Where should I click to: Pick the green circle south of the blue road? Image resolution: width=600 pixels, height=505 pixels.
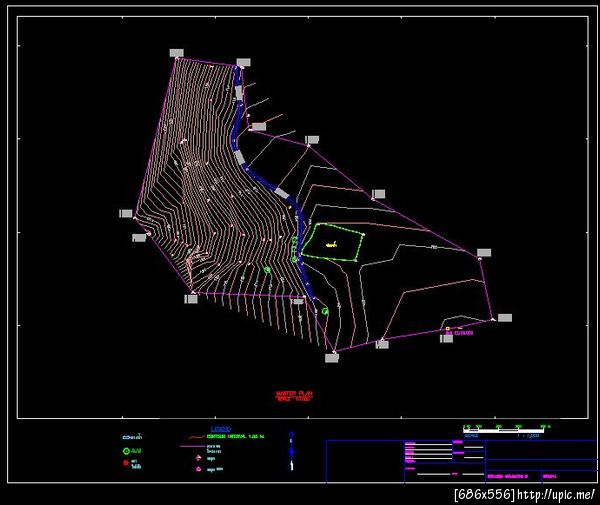[x=325, y=311]
